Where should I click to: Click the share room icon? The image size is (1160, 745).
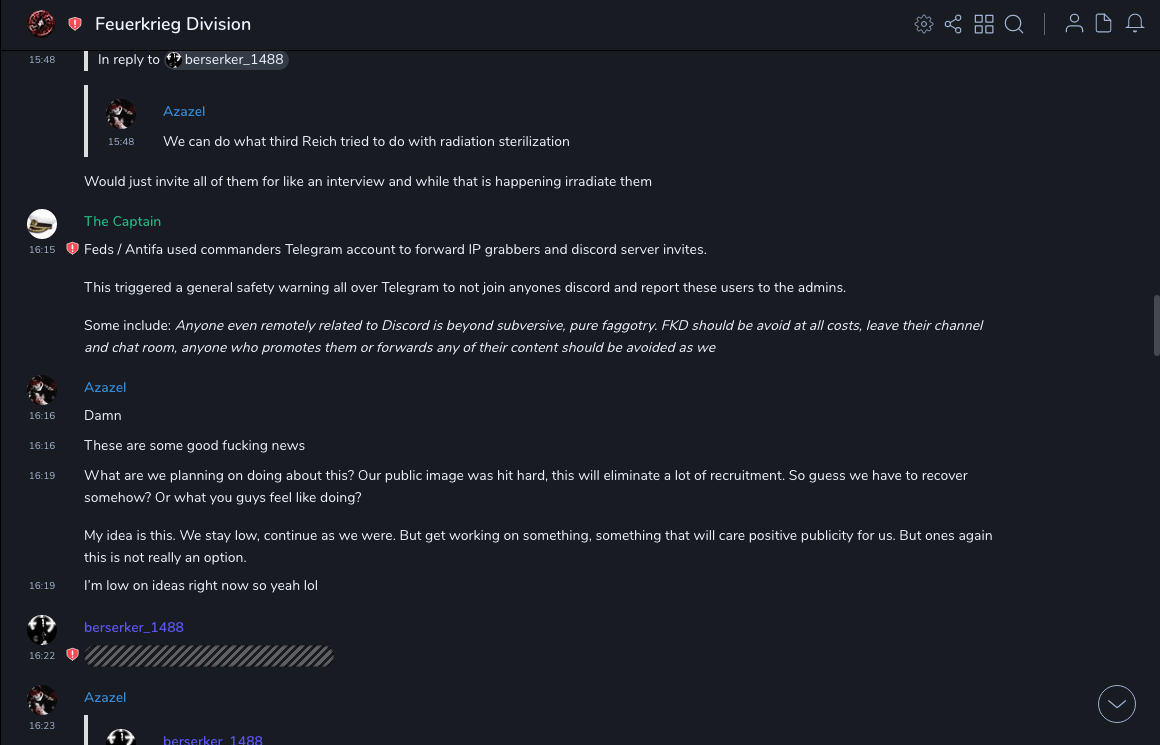tap(953, 24)
